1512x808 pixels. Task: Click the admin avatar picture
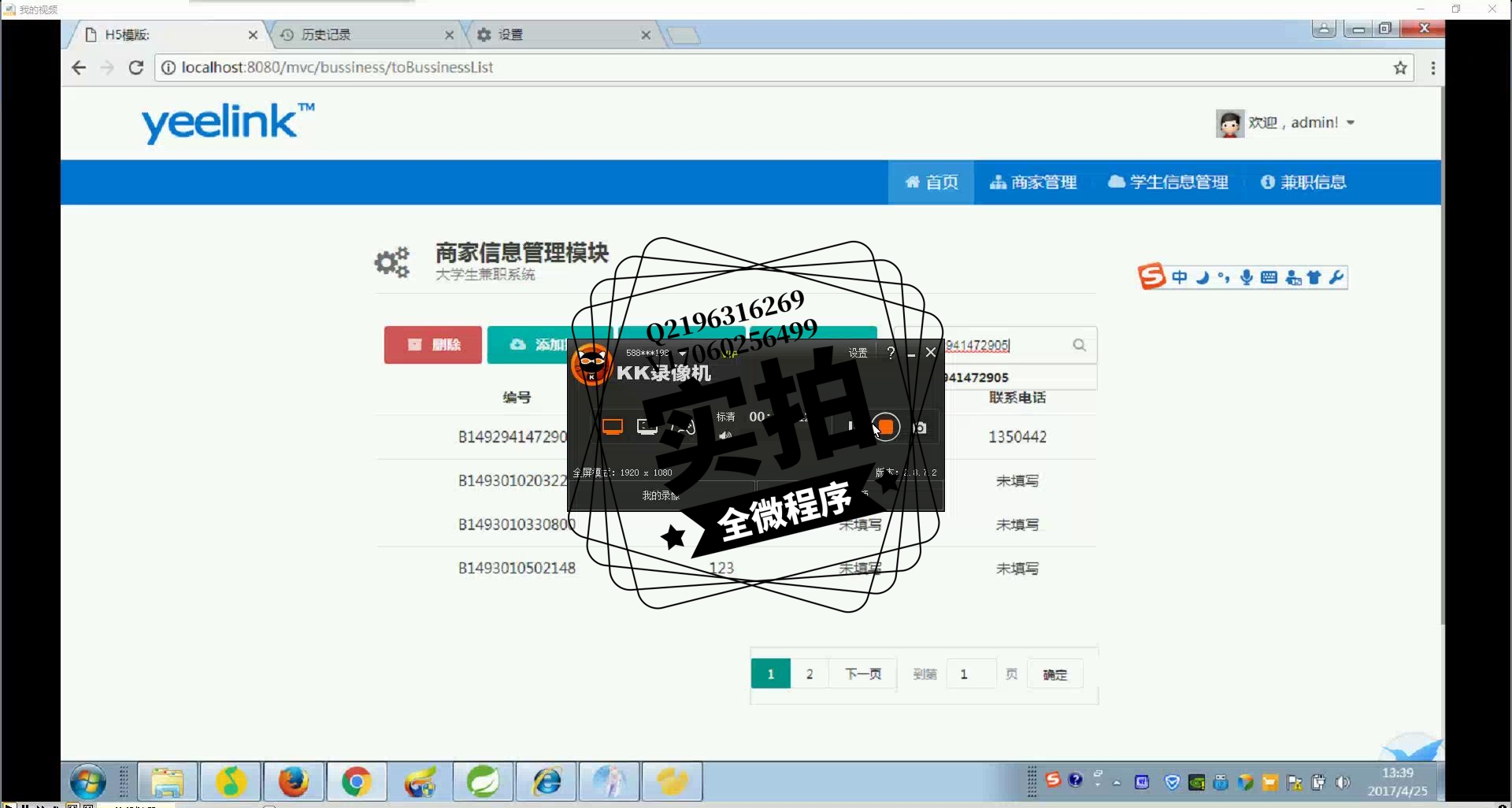click(1229, 123)
